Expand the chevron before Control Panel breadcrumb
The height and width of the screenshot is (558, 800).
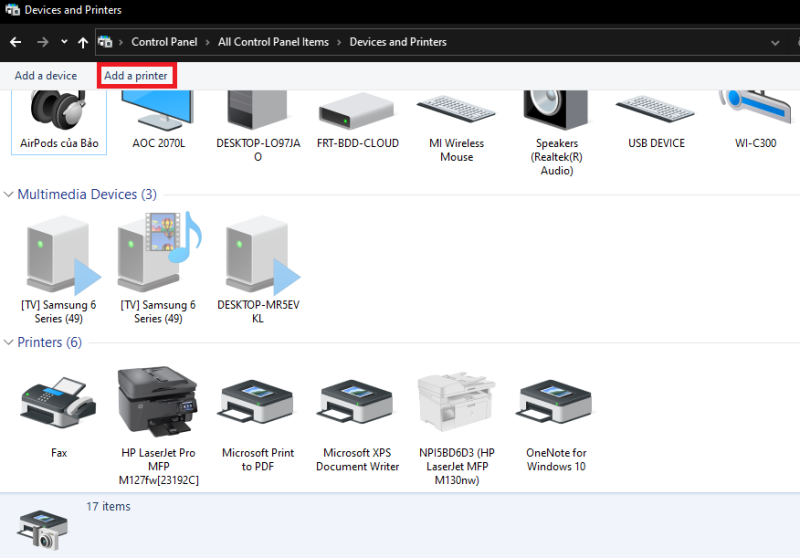click(121, 42)
